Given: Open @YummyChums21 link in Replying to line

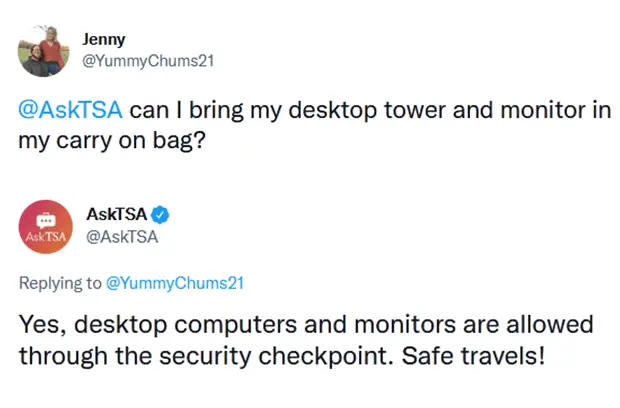Looking at the screenshot, I should 175,283.
